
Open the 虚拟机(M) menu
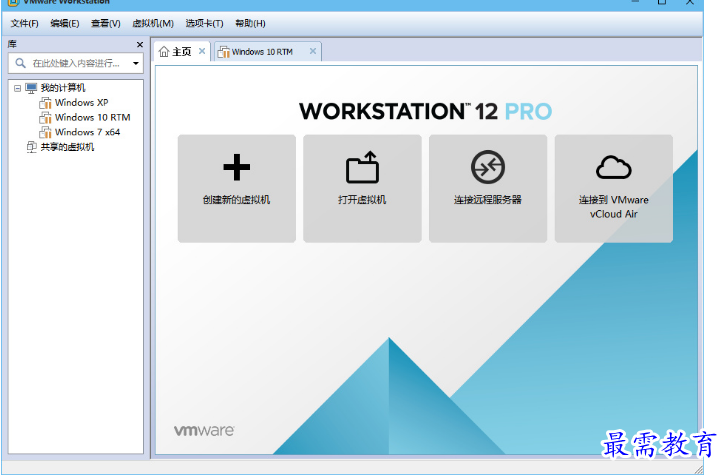(153, 24)
